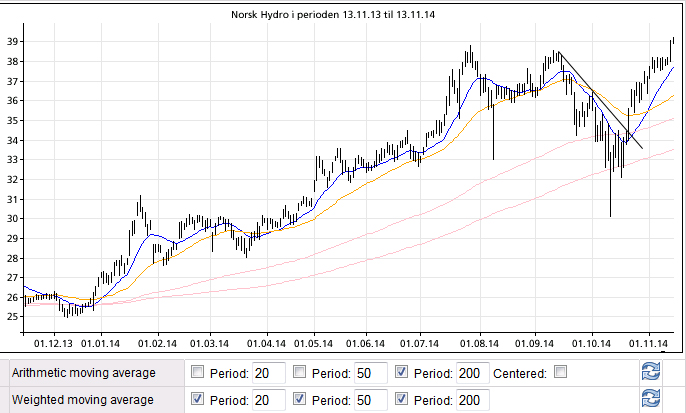Click the 39 value on the price axis
The height and width of the screenshot is (413, 686).
coord(11,41)
